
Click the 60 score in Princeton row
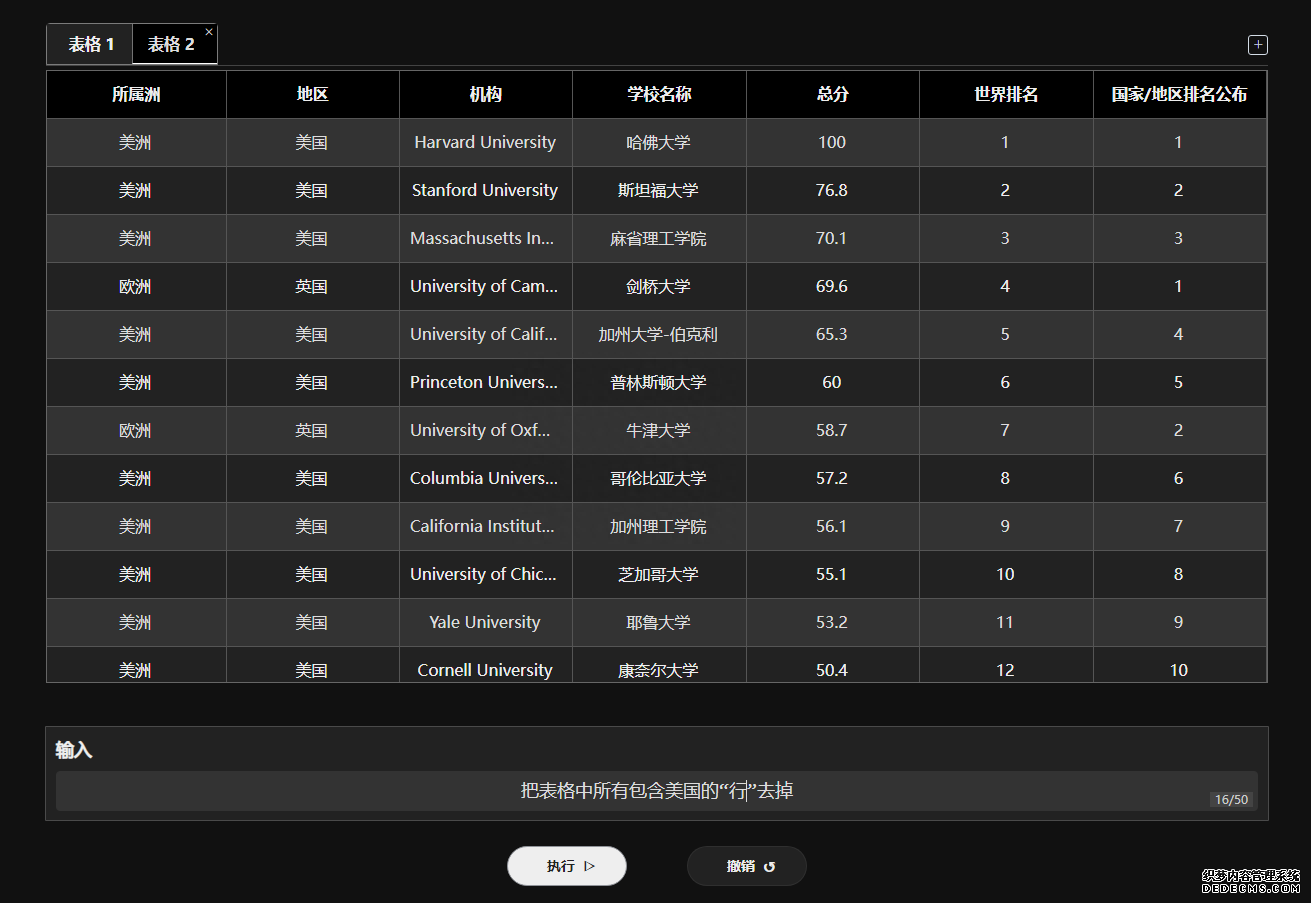coord(833,383)
